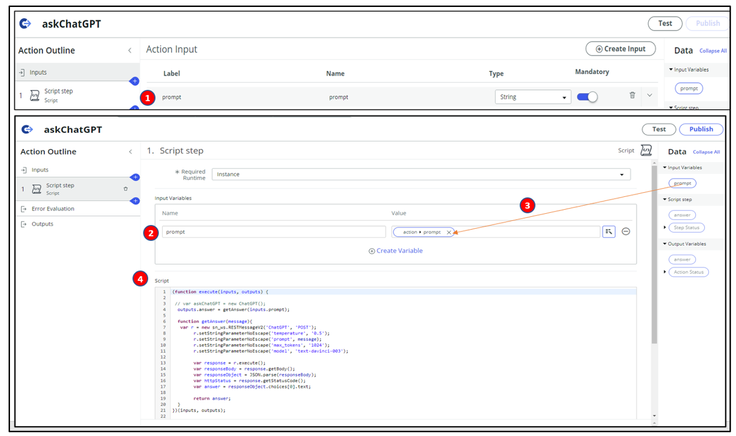Screen dimensions: 736x436
Task: Click the Script icon in step header
Action: 646,150
